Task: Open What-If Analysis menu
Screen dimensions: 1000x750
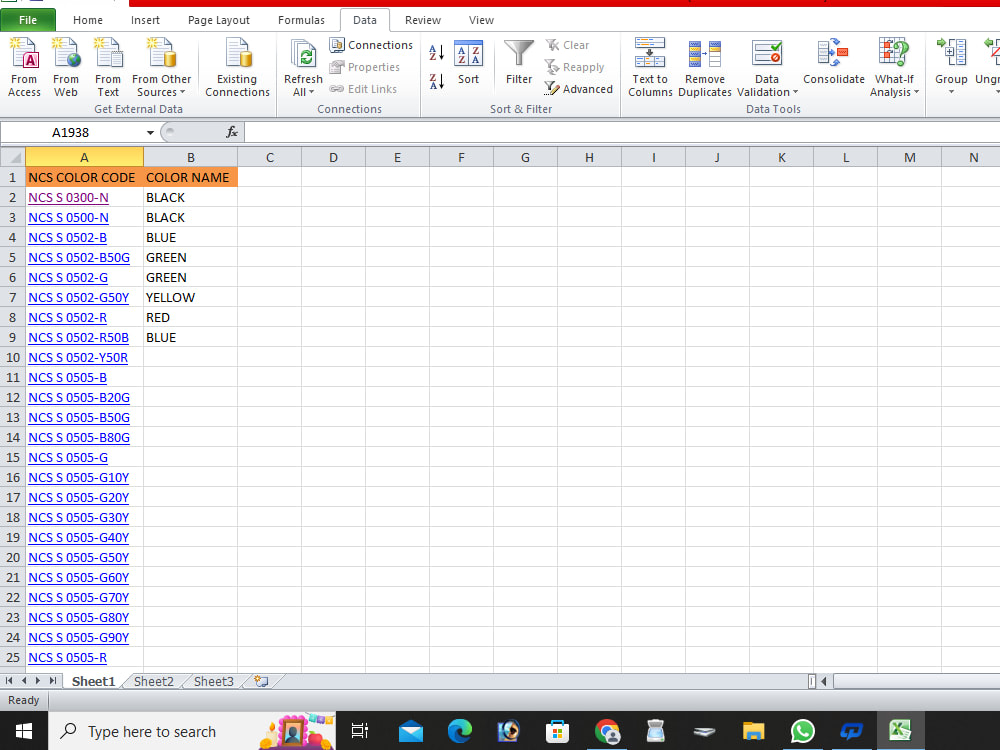Action: [x=894, y=67]
